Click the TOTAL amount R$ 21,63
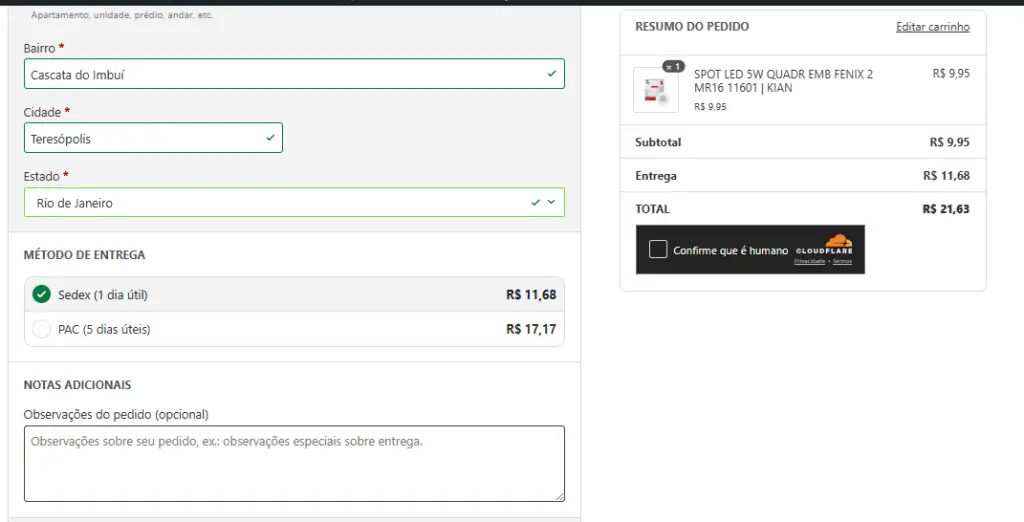The width and height of the screenshot is (1024, 522). tap(945, 209)
